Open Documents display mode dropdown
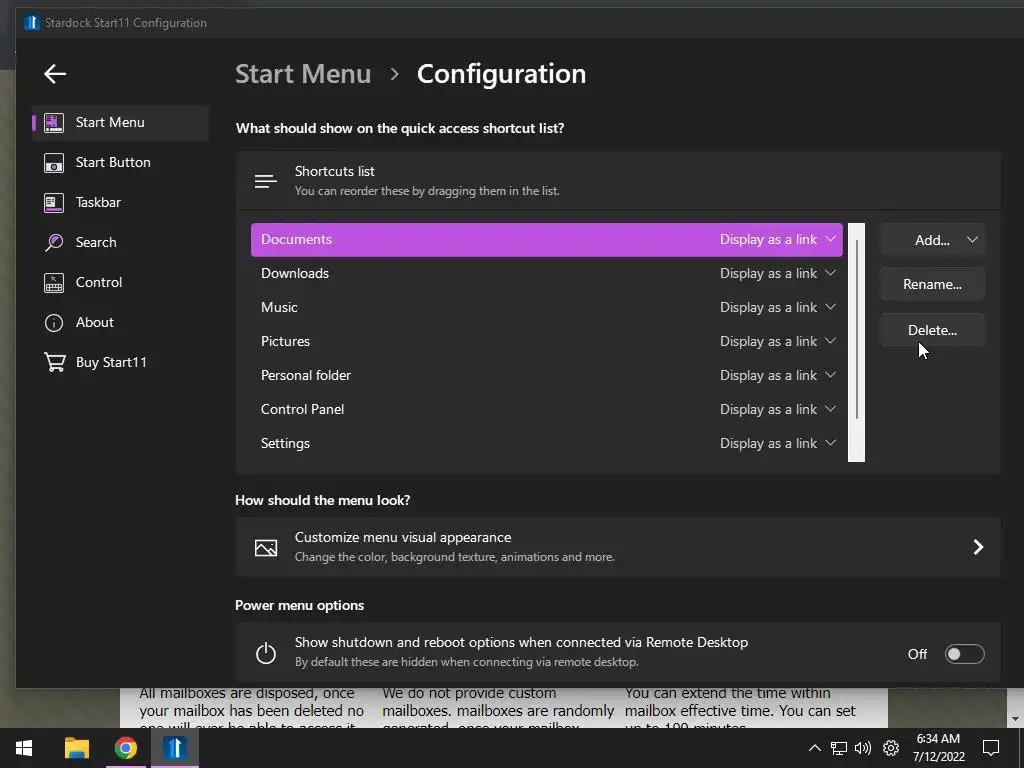1024x768 pixels. point(777,240)
